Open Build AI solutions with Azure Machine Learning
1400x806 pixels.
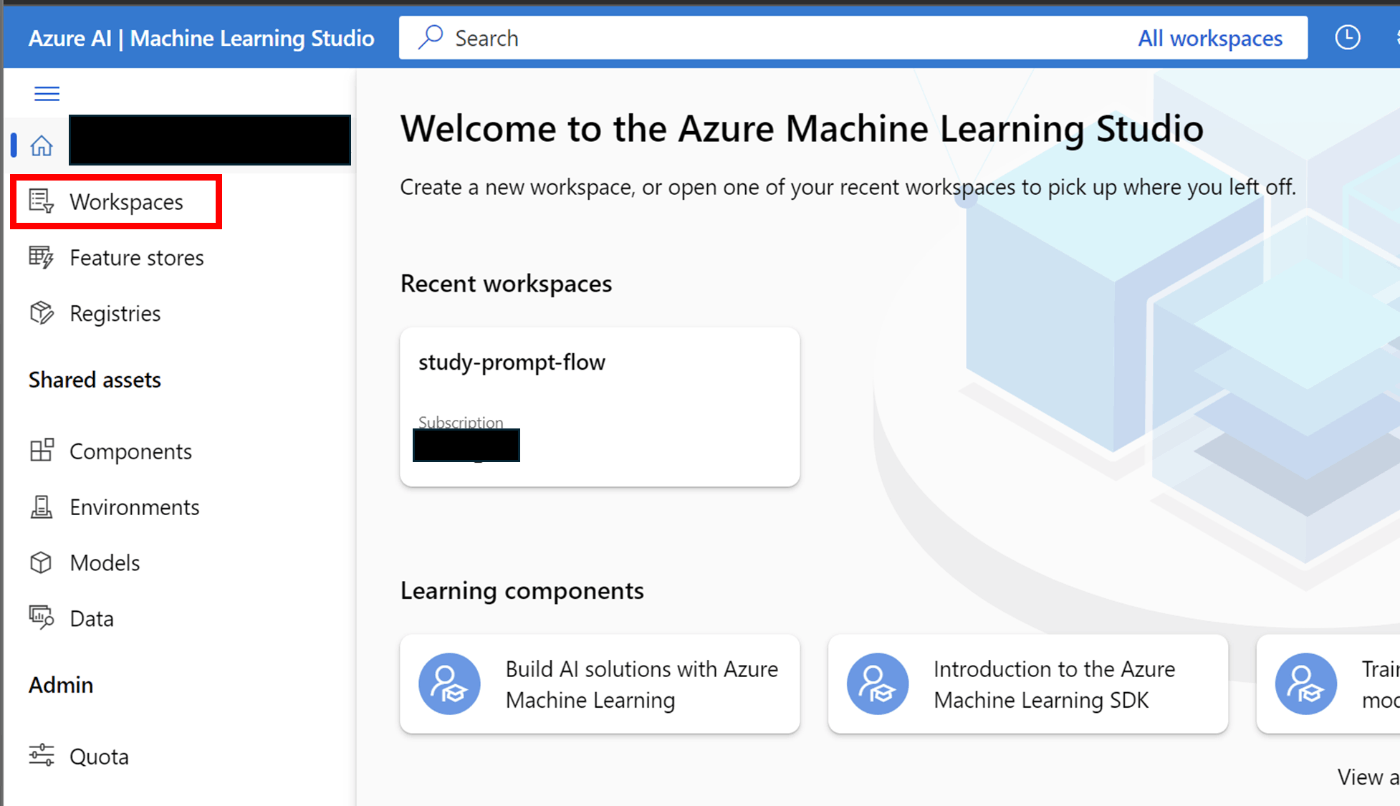click(x=600, y=684)
